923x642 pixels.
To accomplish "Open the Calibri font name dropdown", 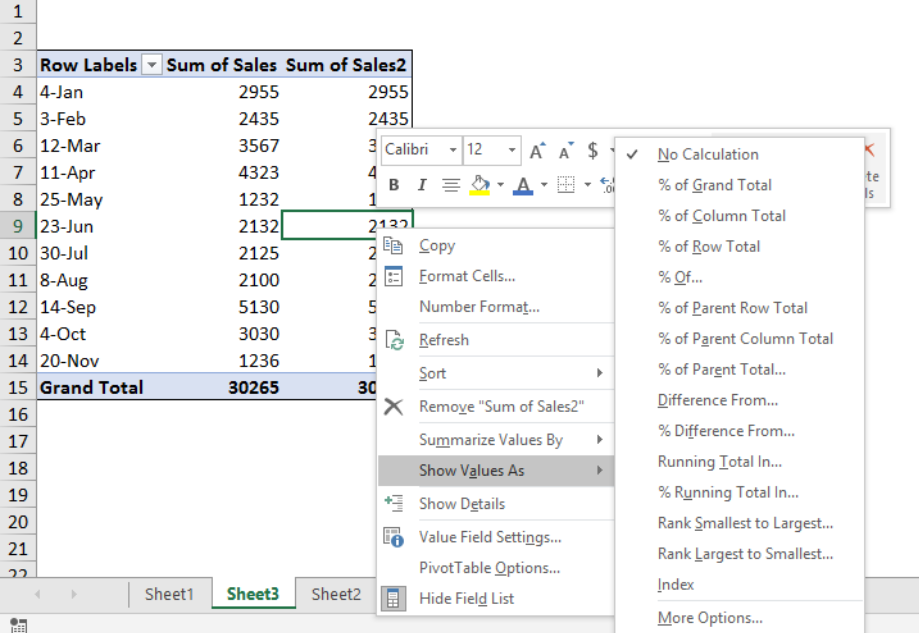I will click(x=453, y=150).
